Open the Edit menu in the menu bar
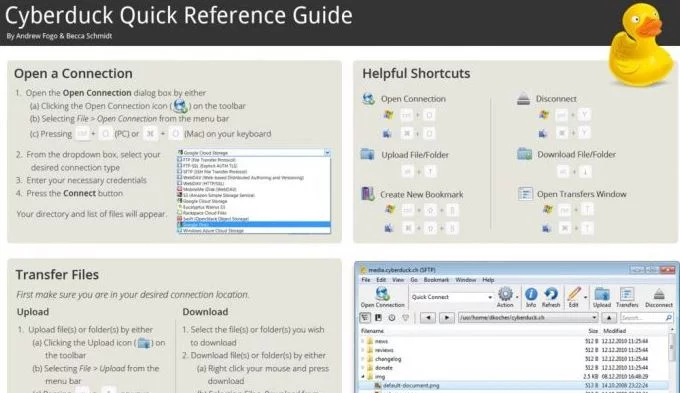 tap(381, 280)
